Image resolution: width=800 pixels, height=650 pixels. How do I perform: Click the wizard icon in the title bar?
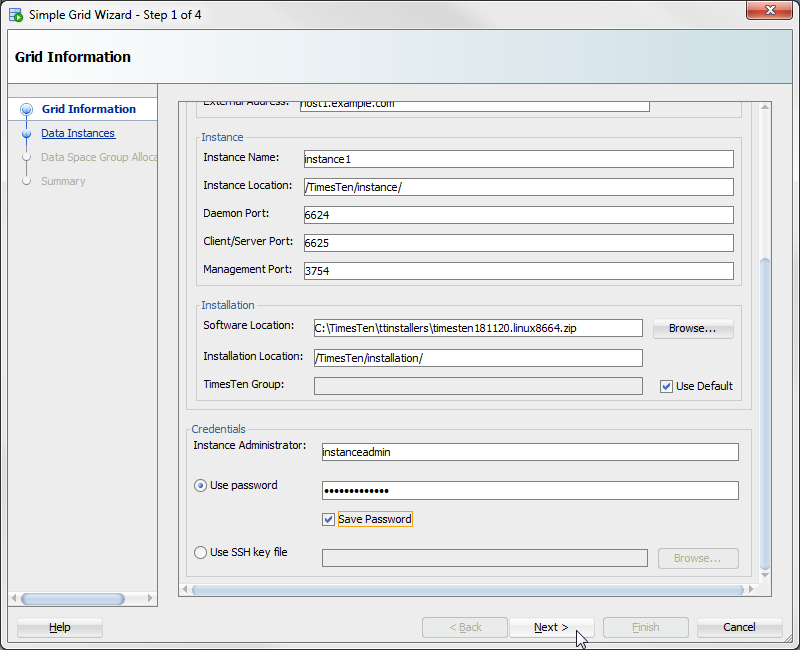[x=16, y=15]
